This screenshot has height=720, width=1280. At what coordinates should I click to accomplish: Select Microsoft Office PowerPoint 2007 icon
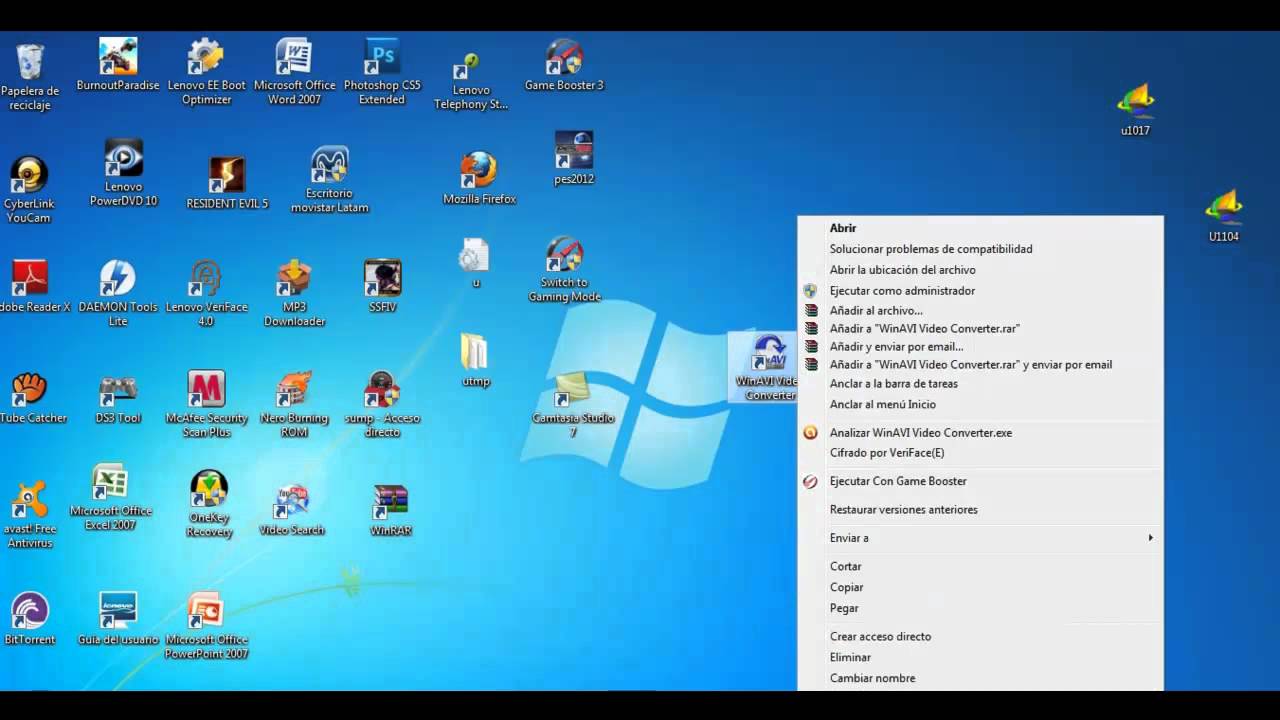(x=206, y=625)
